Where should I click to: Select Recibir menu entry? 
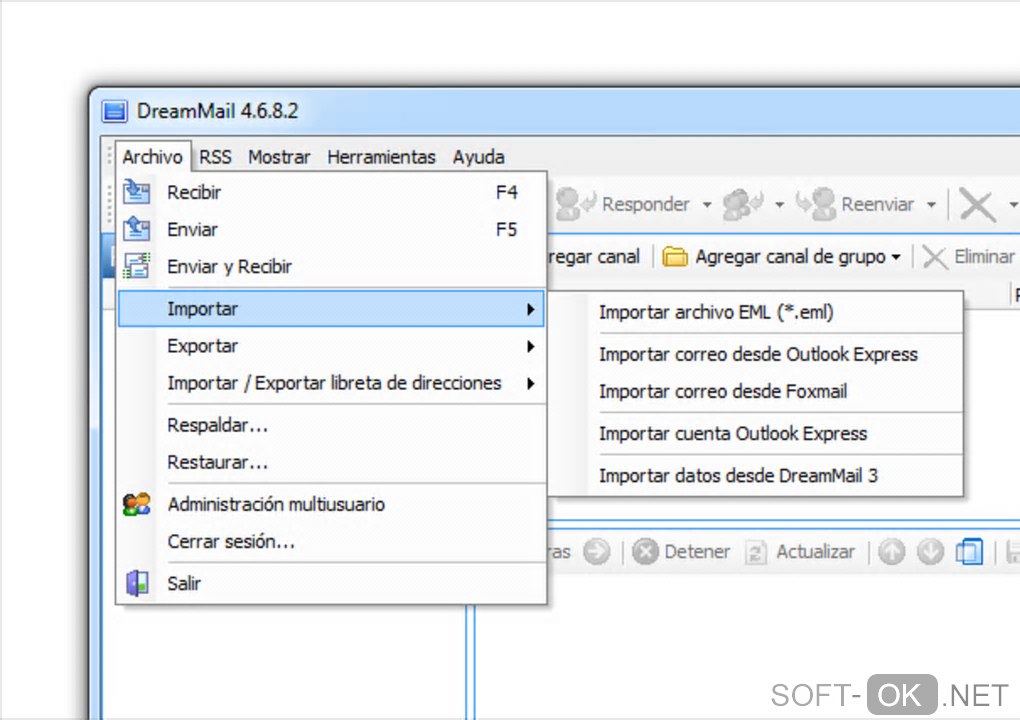click(331, 192)
